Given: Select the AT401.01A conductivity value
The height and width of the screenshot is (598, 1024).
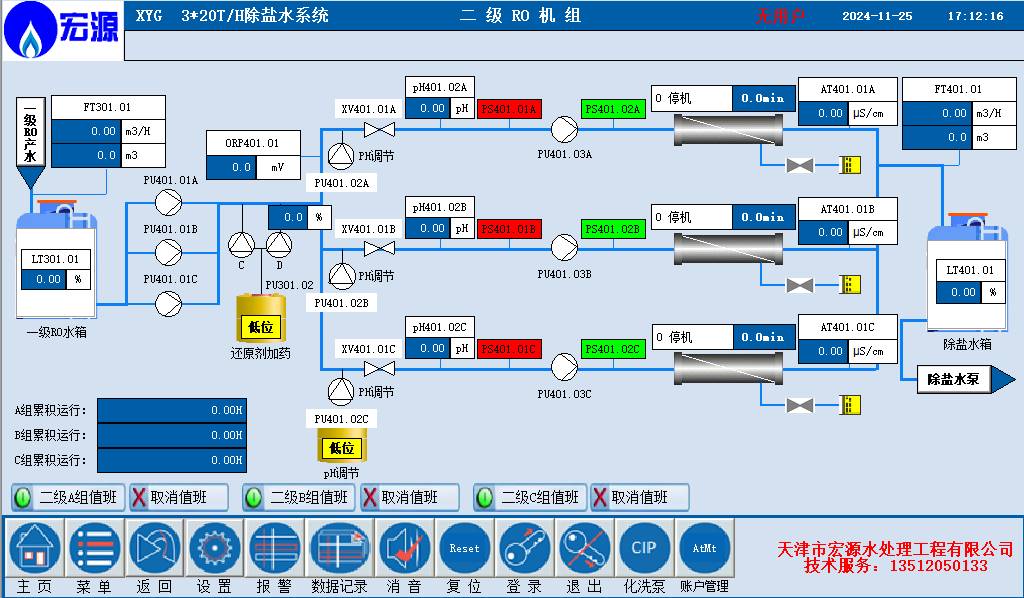Looking at the screenshot, I should [x=824, y=113].
